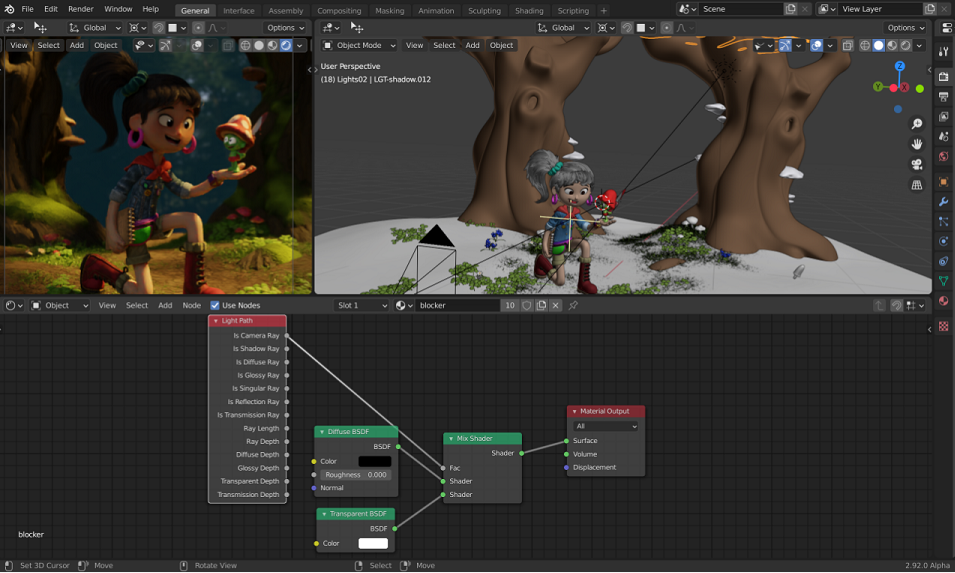Enable wireframe shading in the left viewport
Viewport: 955px width, 573px height.
(x=245, y=46)
